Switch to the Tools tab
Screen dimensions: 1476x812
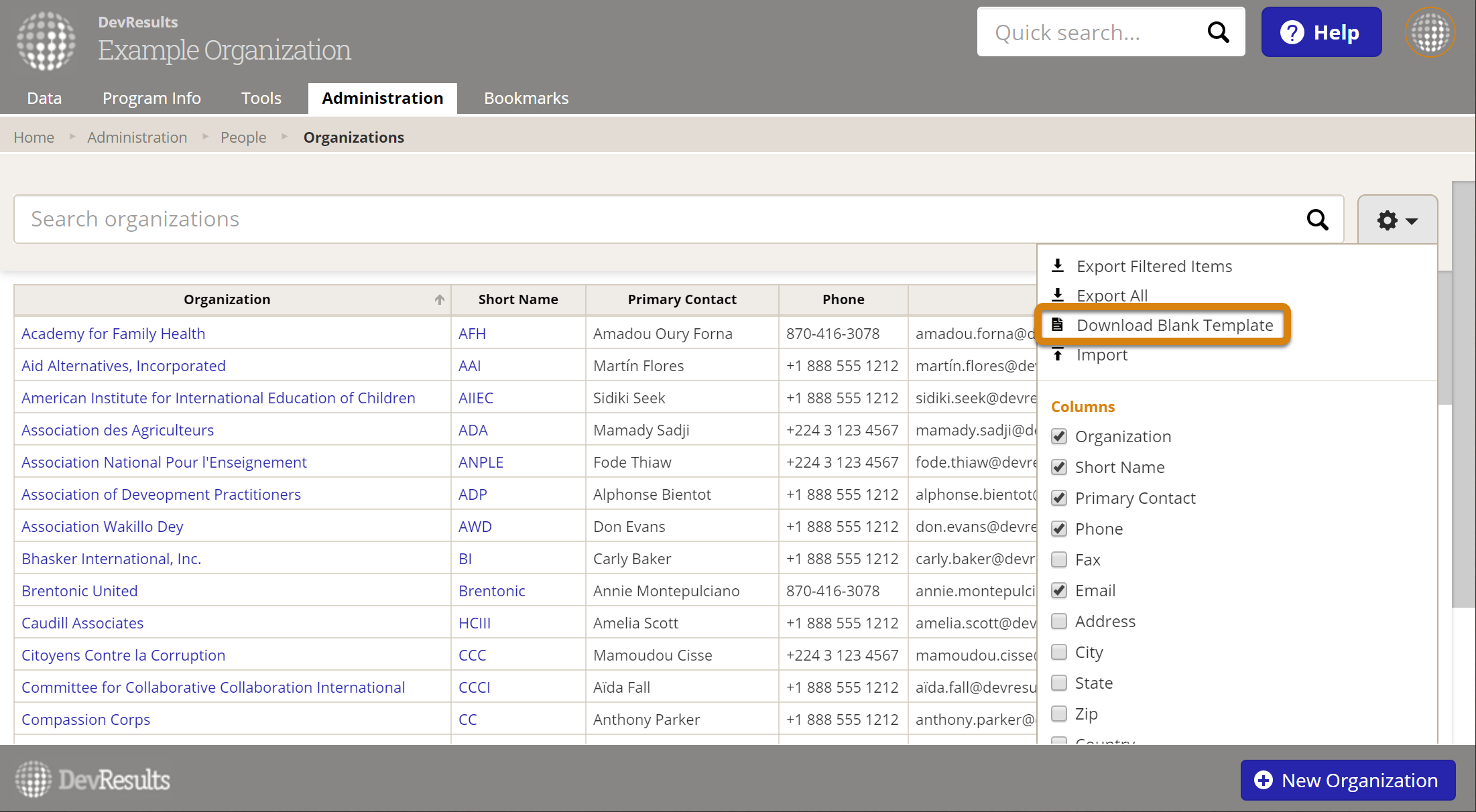261,98
